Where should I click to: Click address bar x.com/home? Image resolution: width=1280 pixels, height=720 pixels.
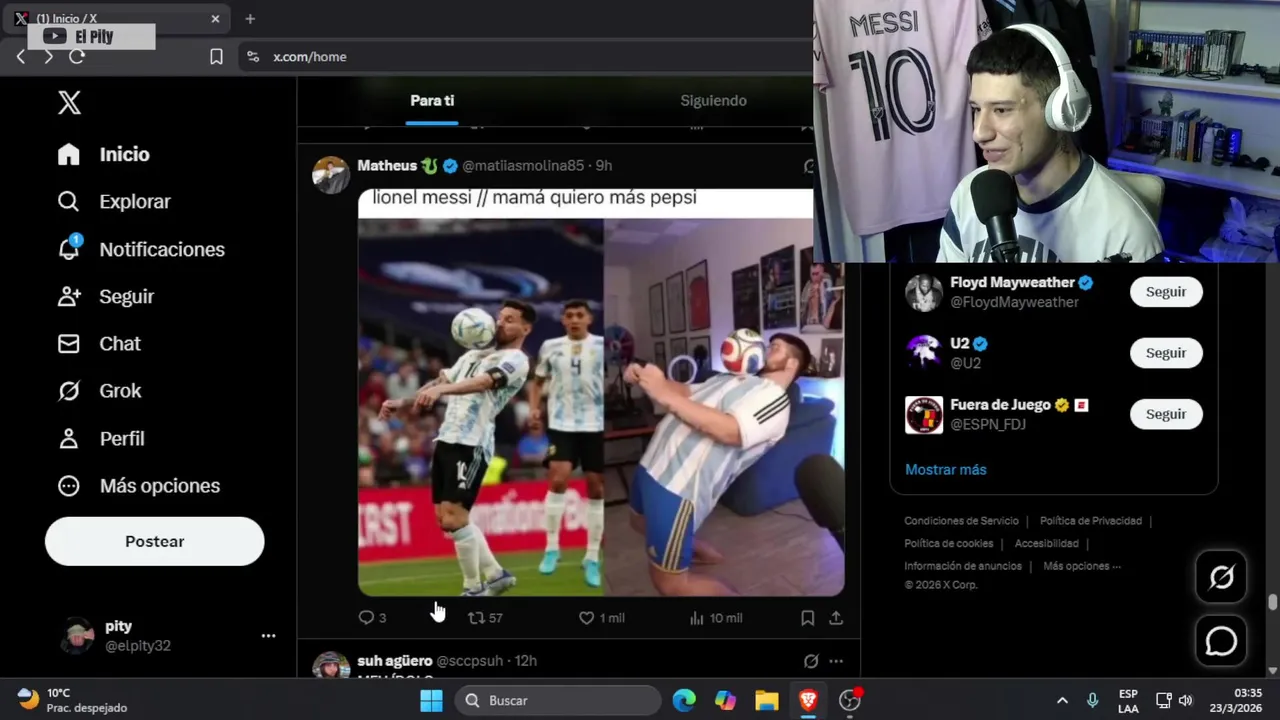point(526,57)
